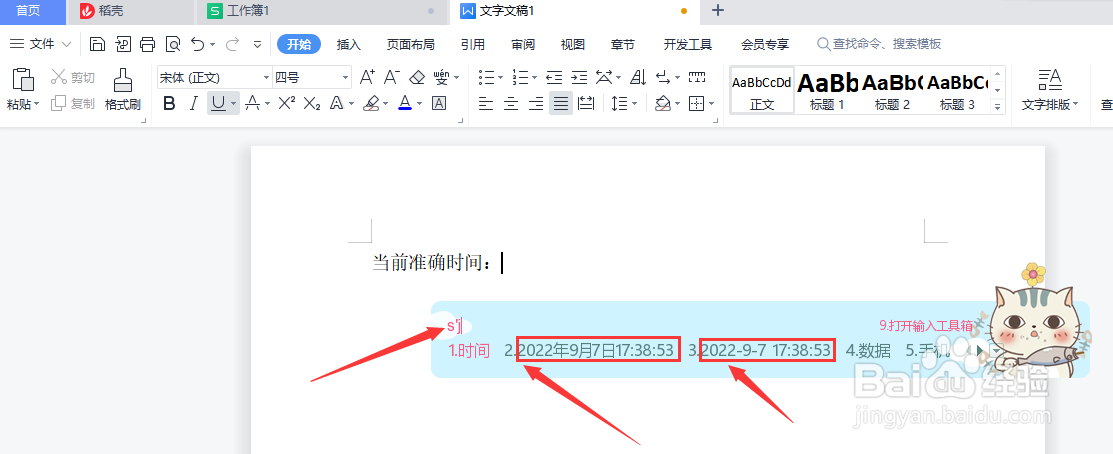1113x454 pixels.
Task: Open the font size dropdown 四号
Action: (x=346, y=77)
